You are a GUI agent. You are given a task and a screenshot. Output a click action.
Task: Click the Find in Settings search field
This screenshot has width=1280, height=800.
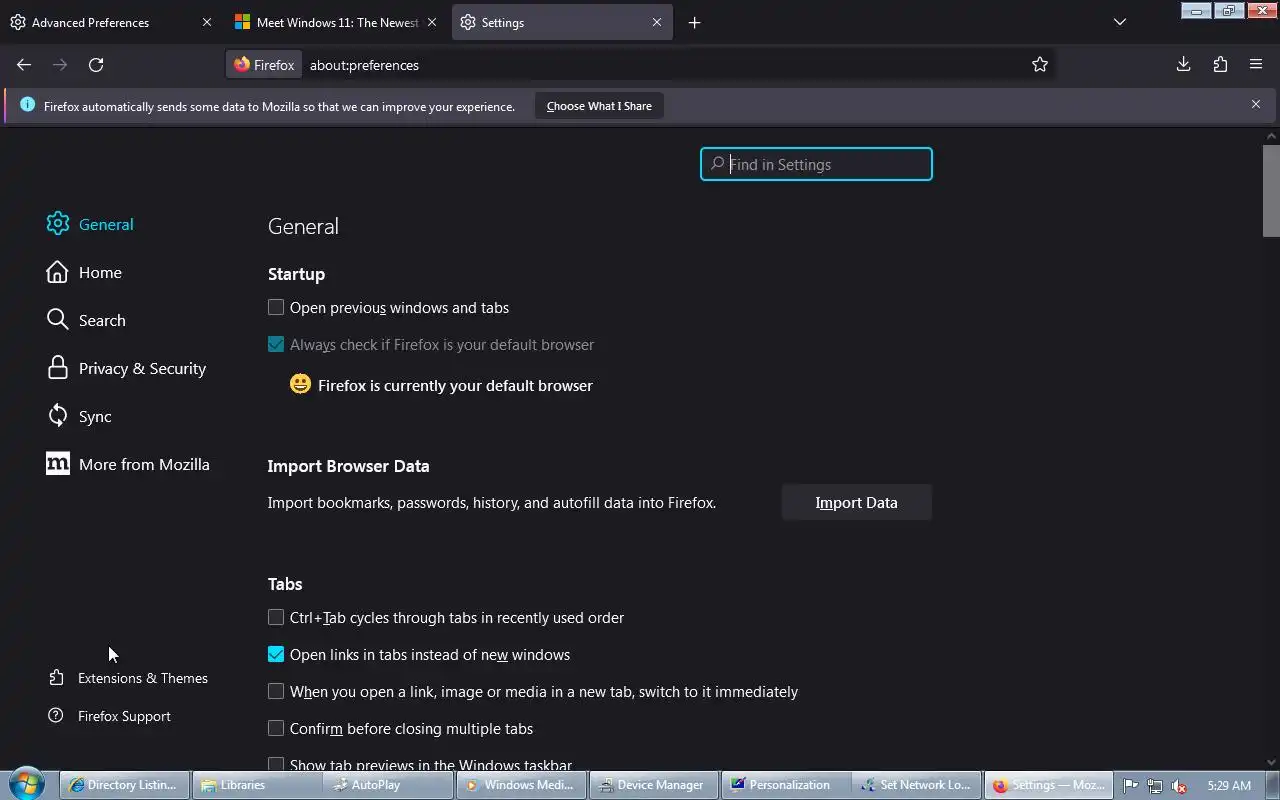(816, 164)
